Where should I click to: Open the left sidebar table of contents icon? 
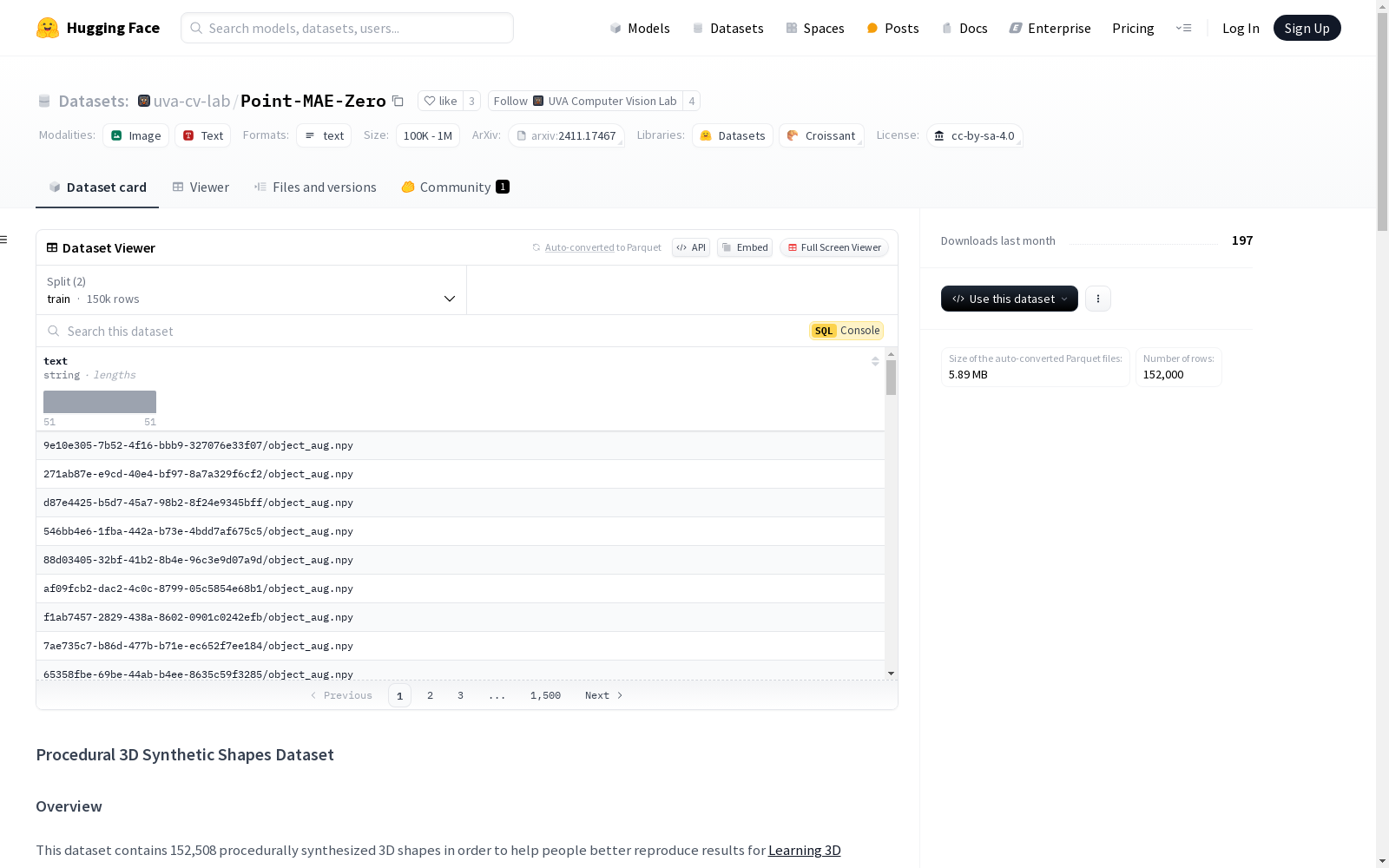pos(3,240)
